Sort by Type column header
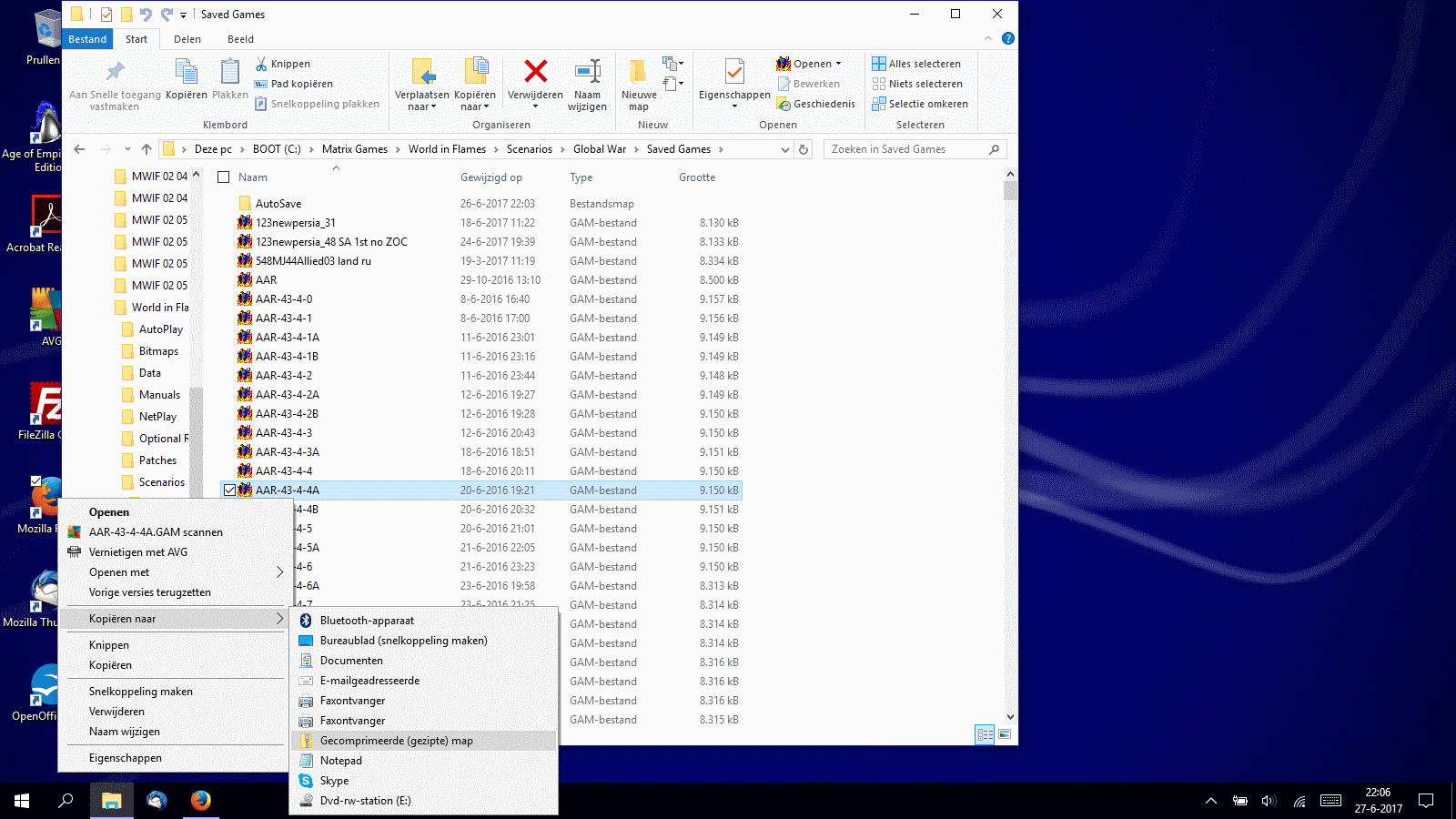 point(581,177)
